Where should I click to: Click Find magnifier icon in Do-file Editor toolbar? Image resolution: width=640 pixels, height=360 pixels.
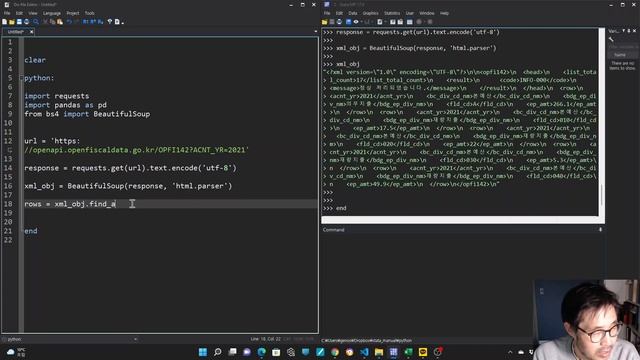[x=36, y=22]
